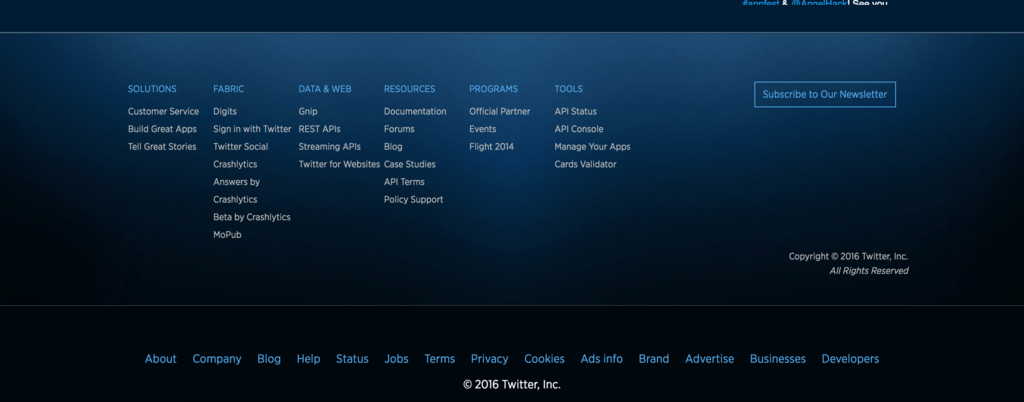Open Manage Your Apps link
This screenshot has width=1024, height=402.
tap(592, 147)
